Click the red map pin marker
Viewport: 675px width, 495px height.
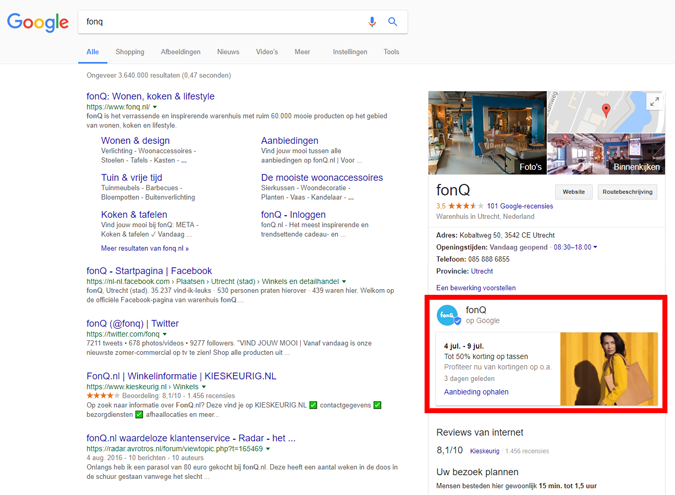tap(606, 111)
